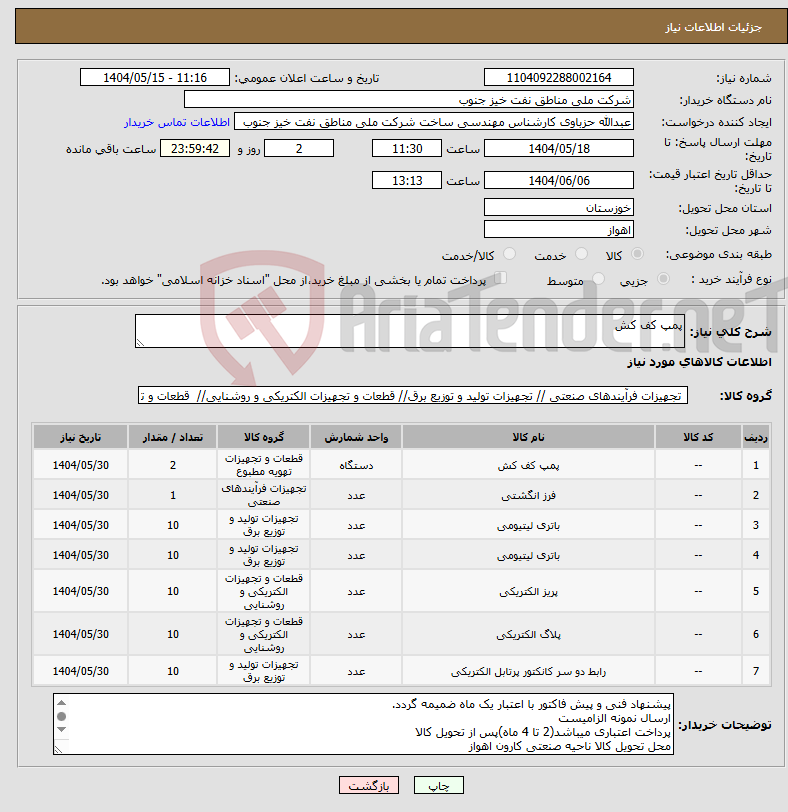Select the جزیی purchase type radio
Screen dimensions: 788x812
click(x=663, y=279)
